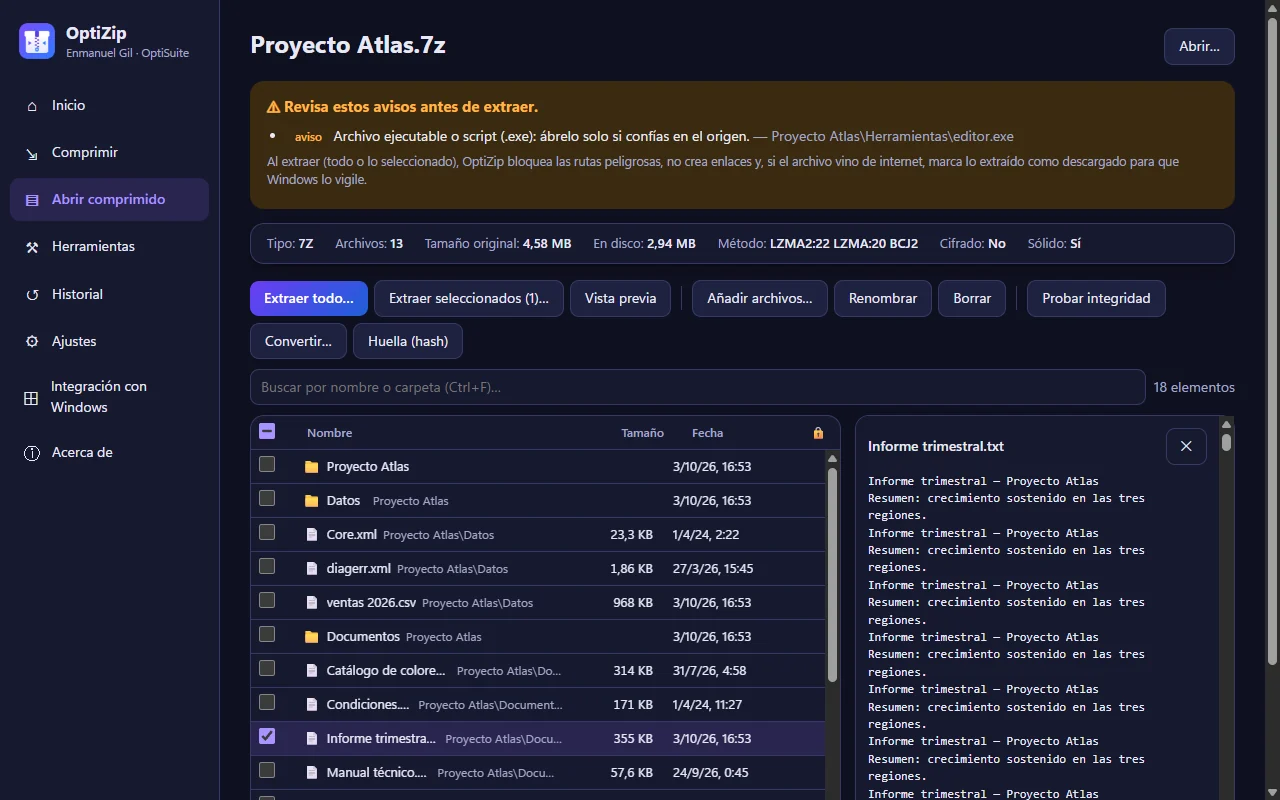Click the Comprimir arrow icon in sidebar

click(32, 153)
